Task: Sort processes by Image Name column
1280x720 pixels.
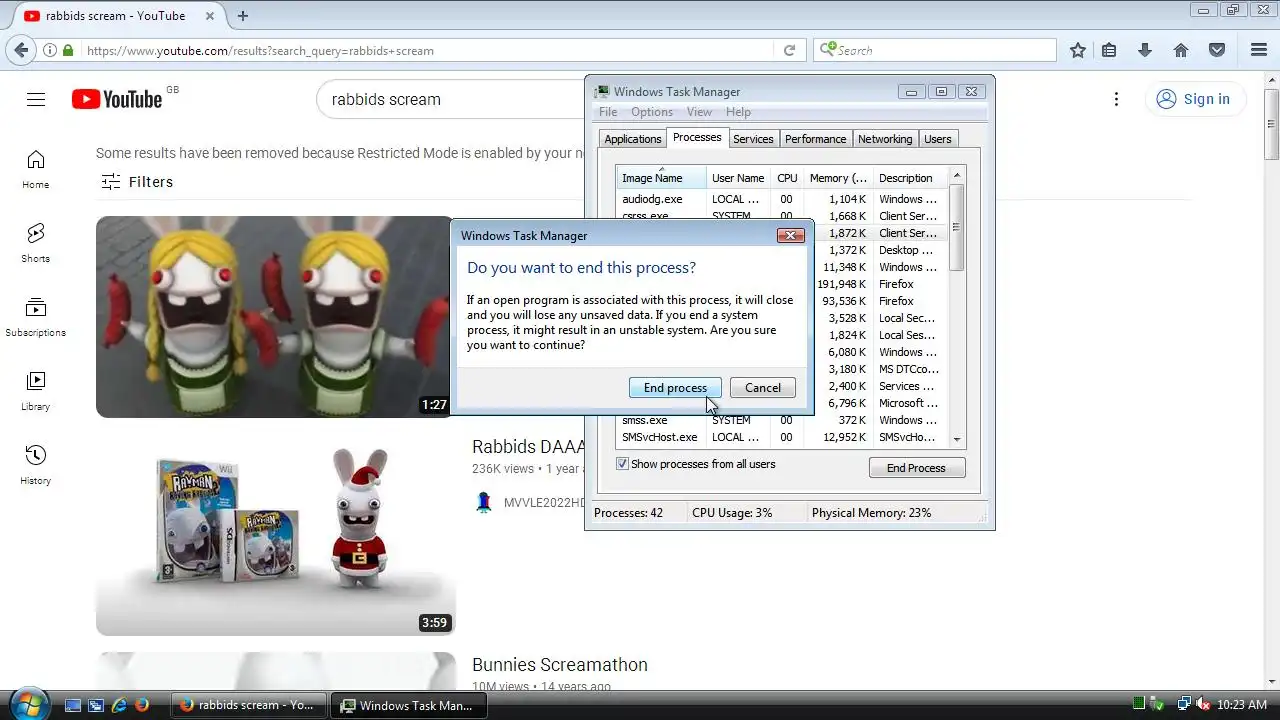Action: (661, 178)
